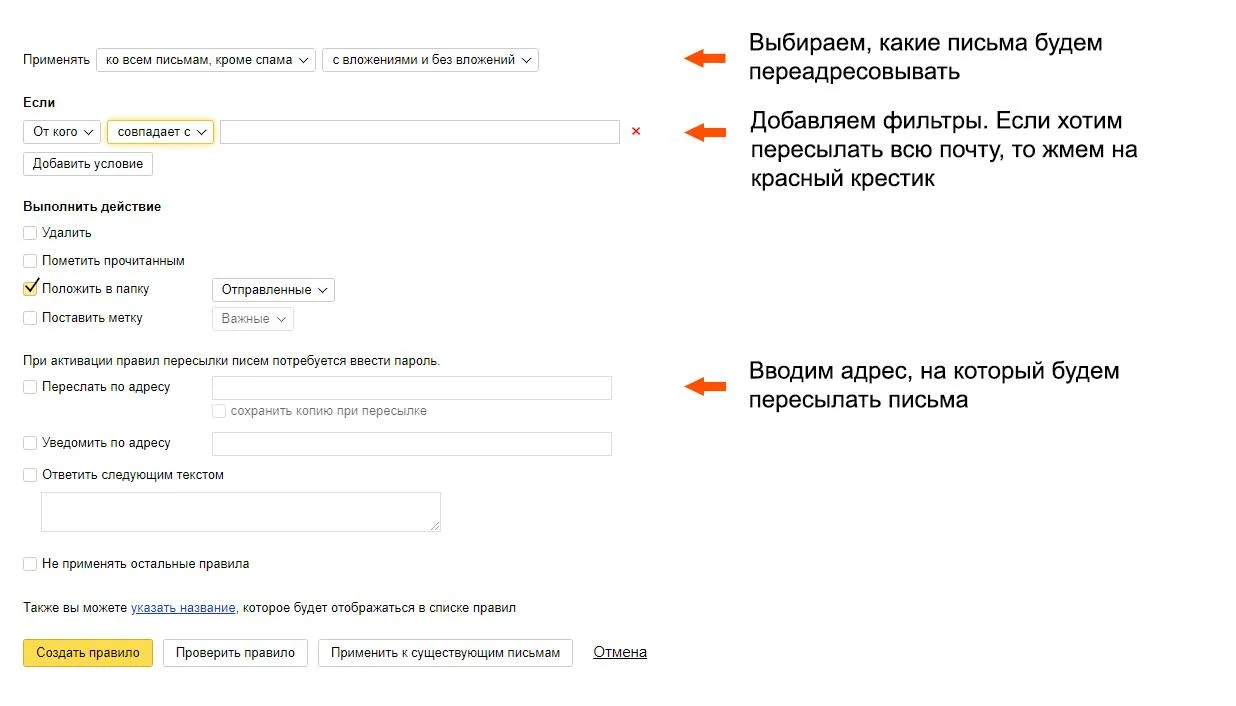This screenshot has height=706, width=1236.
Task: Tick the 'Пометить прочитанным' checkbox
Action: coord(30,261)
